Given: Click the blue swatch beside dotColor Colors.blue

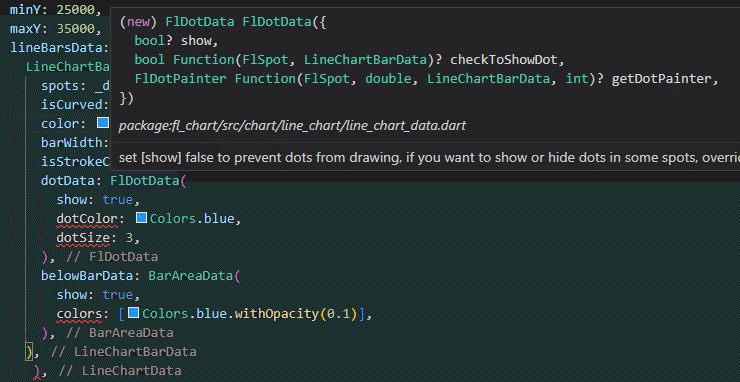Looking at the screenshot, I should (142, 218).
